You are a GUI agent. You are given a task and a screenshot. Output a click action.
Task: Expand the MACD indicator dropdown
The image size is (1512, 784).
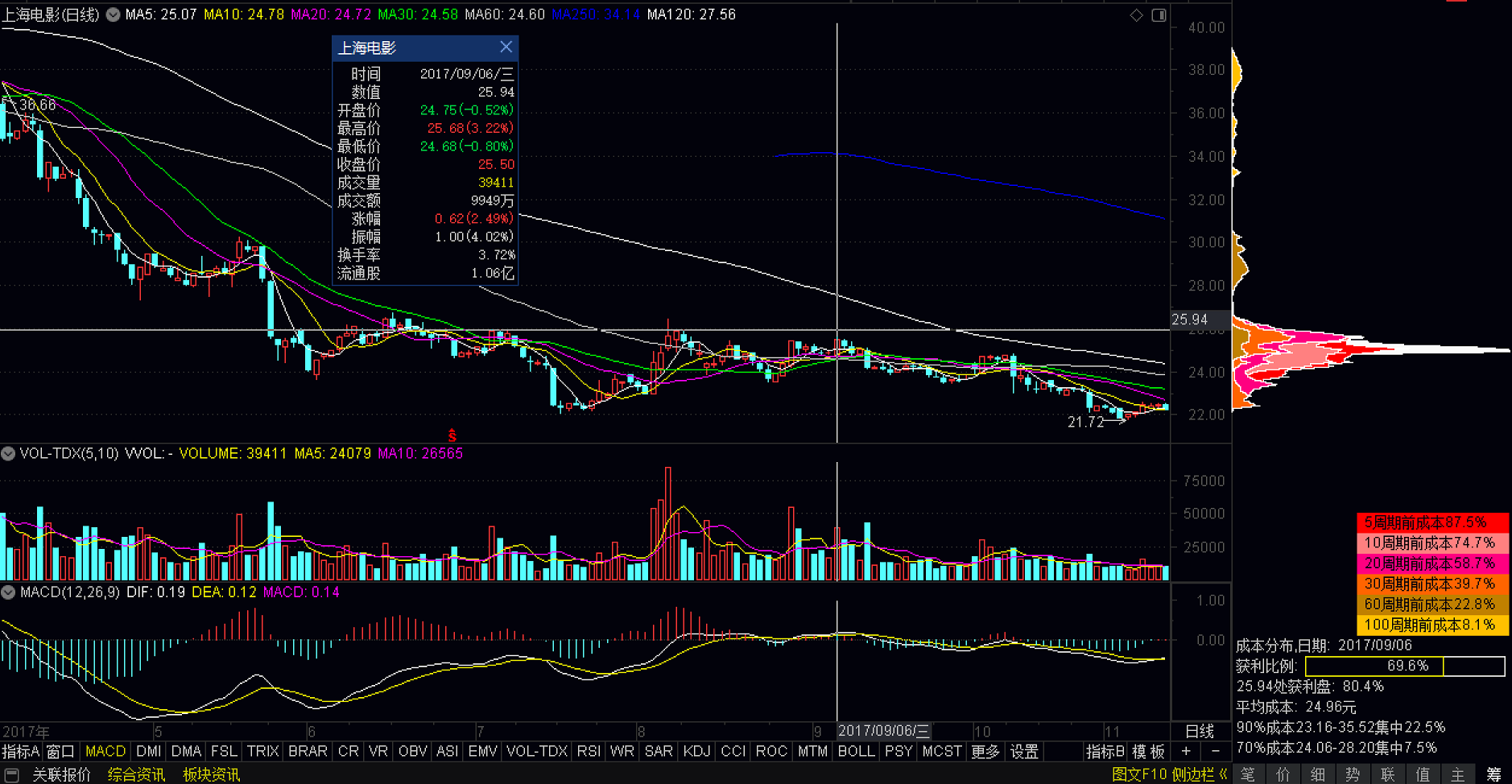tap(8, 592)
